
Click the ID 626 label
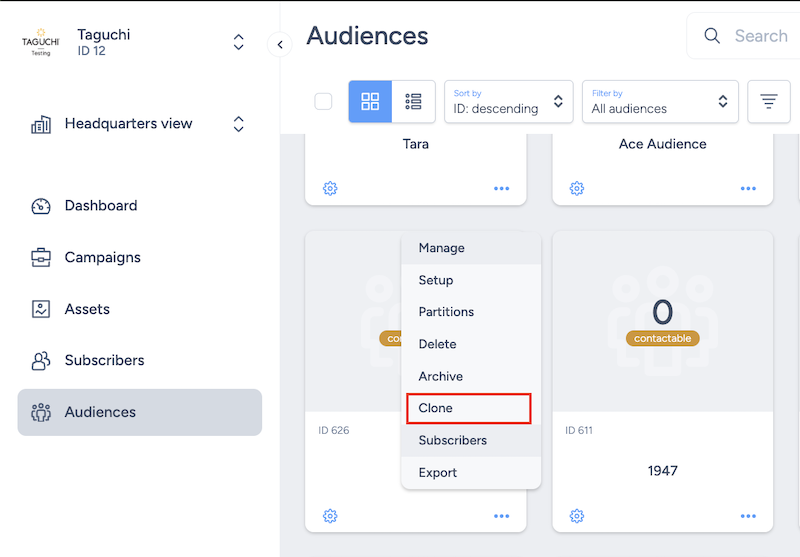tap(334, 431)
